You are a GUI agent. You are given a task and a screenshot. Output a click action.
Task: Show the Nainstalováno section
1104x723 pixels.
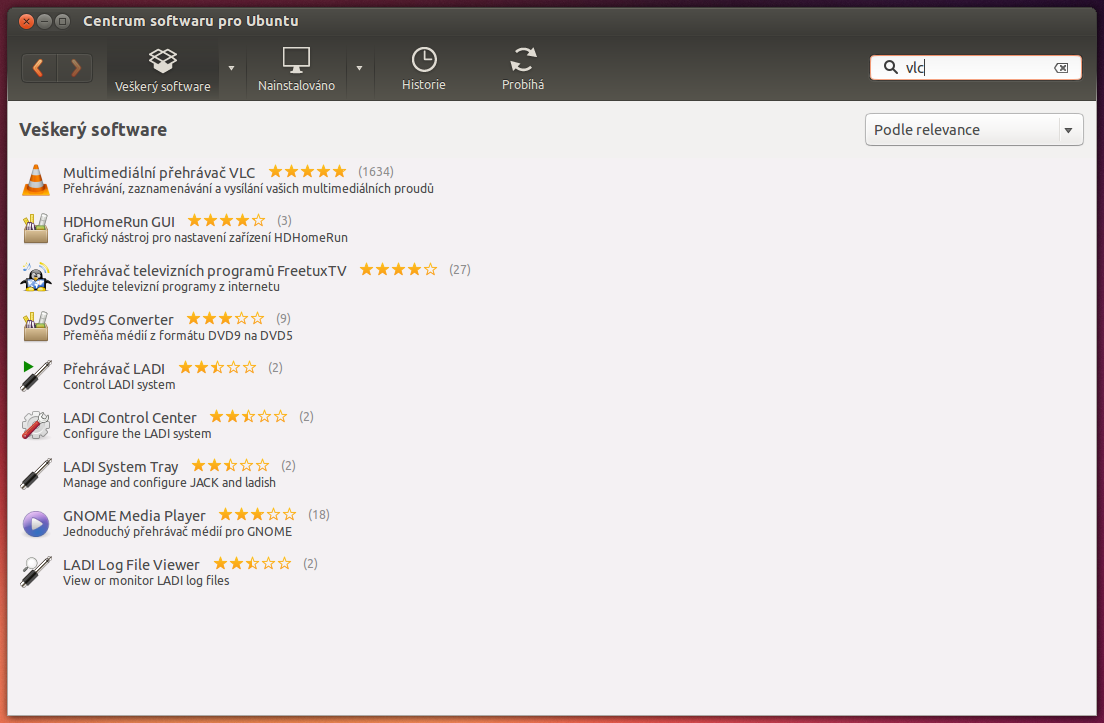(296, 70)
